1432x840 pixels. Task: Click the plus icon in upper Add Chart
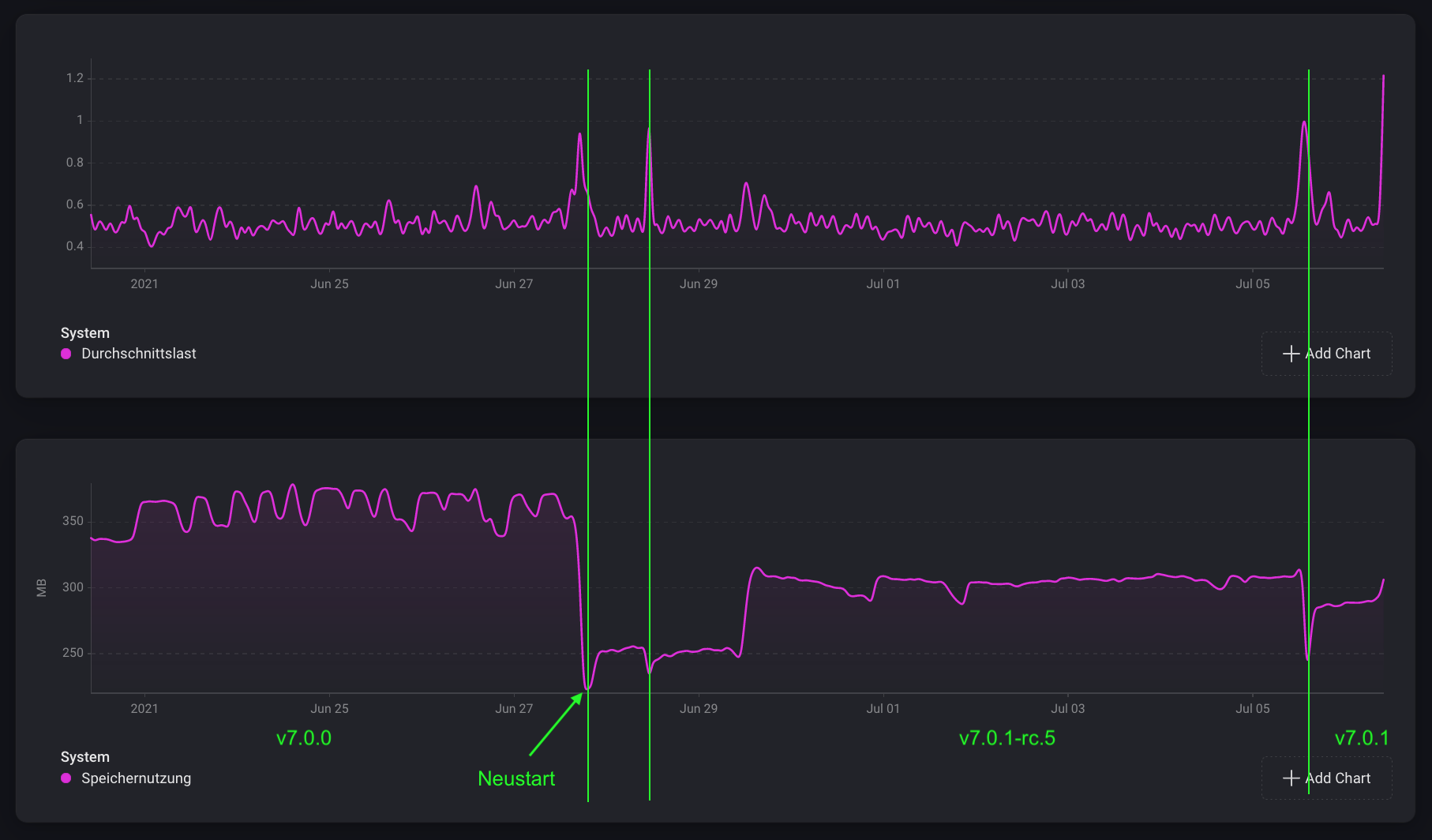pos(1291,354)
